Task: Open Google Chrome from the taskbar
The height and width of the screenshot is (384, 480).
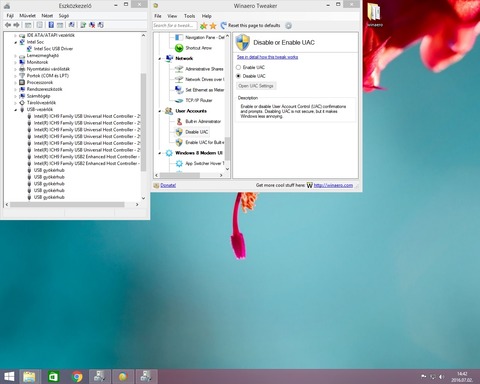Action: click(x=77, y=377)
